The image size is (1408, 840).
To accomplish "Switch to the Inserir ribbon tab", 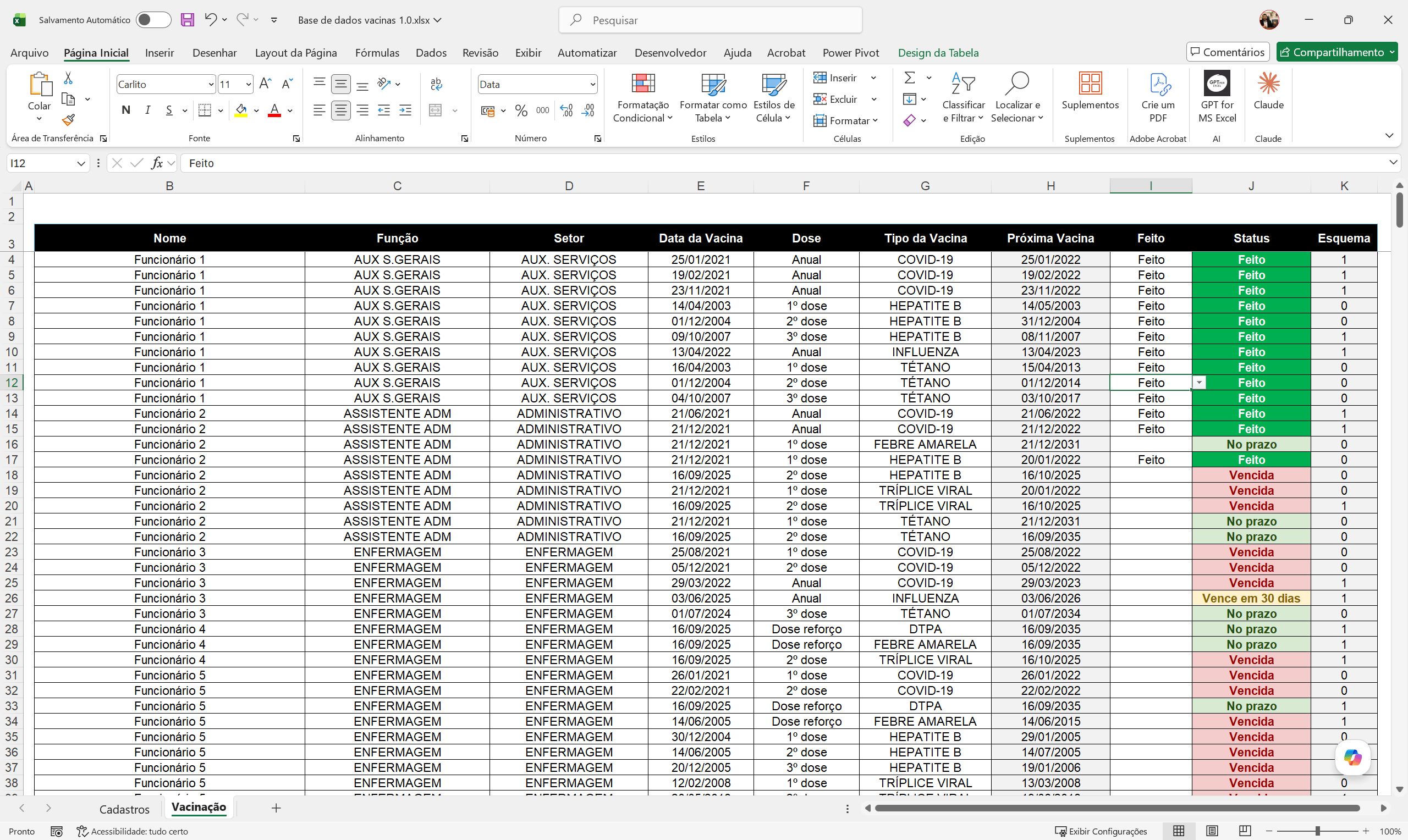I will pyautogui.click(x=159, y=53).
